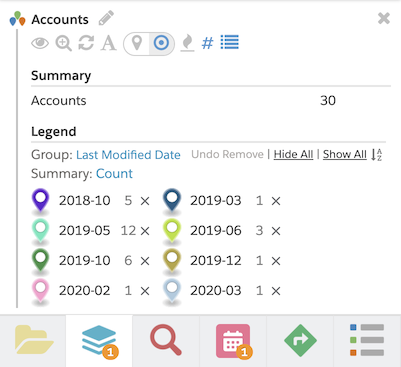Click the lime 2019-06 marker pin

172,231
